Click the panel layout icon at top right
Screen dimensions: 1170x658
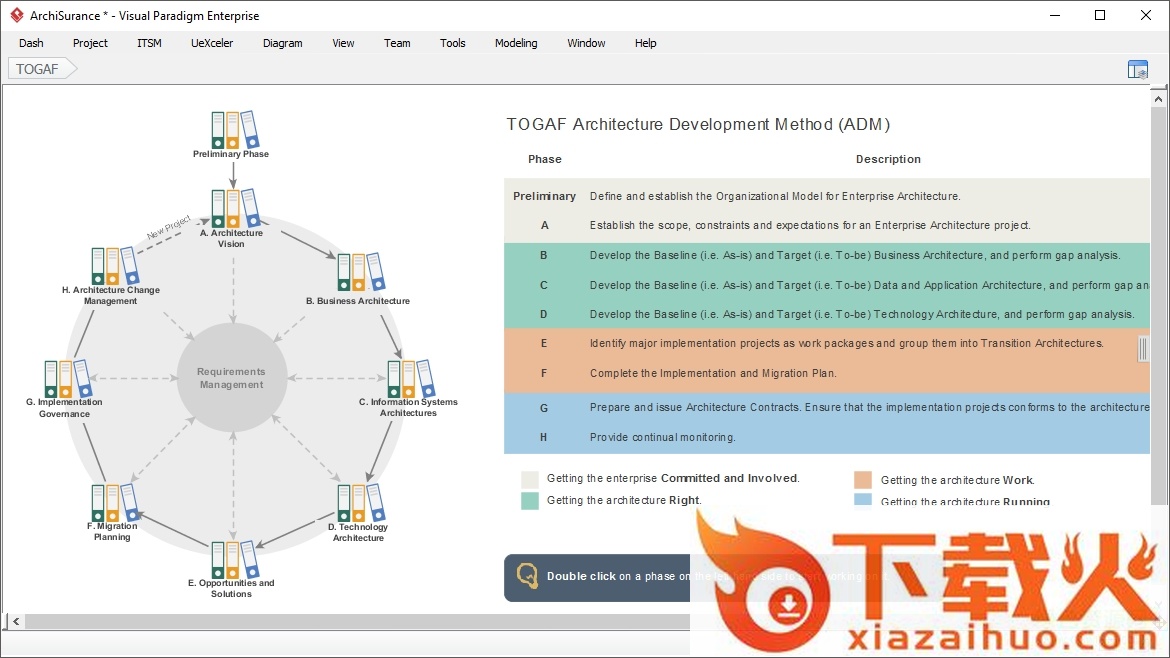pyautogui.click(x=1137, y=69)
